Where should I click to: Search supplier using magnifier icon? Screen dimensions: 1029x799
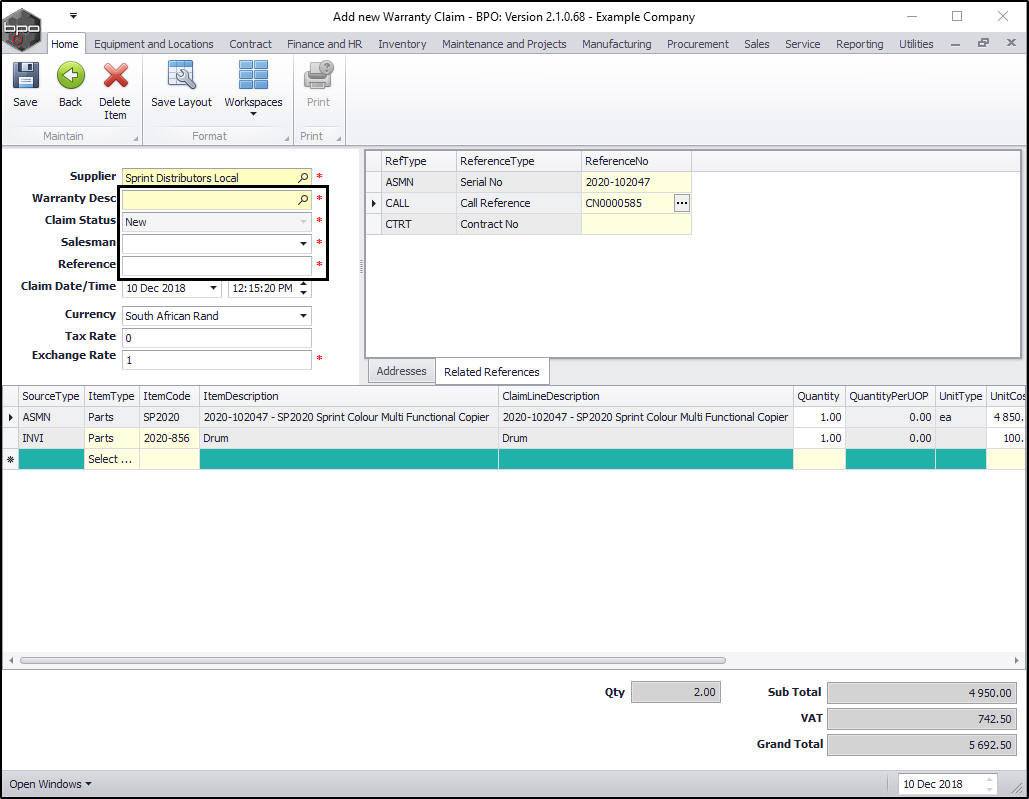point(303,177)
